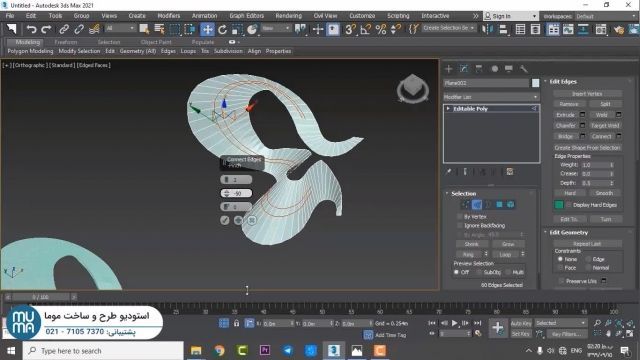Open the selection filter All dropdown
Image resolution: width=640 pixels, height=360 pixels.
click(120, 29)
